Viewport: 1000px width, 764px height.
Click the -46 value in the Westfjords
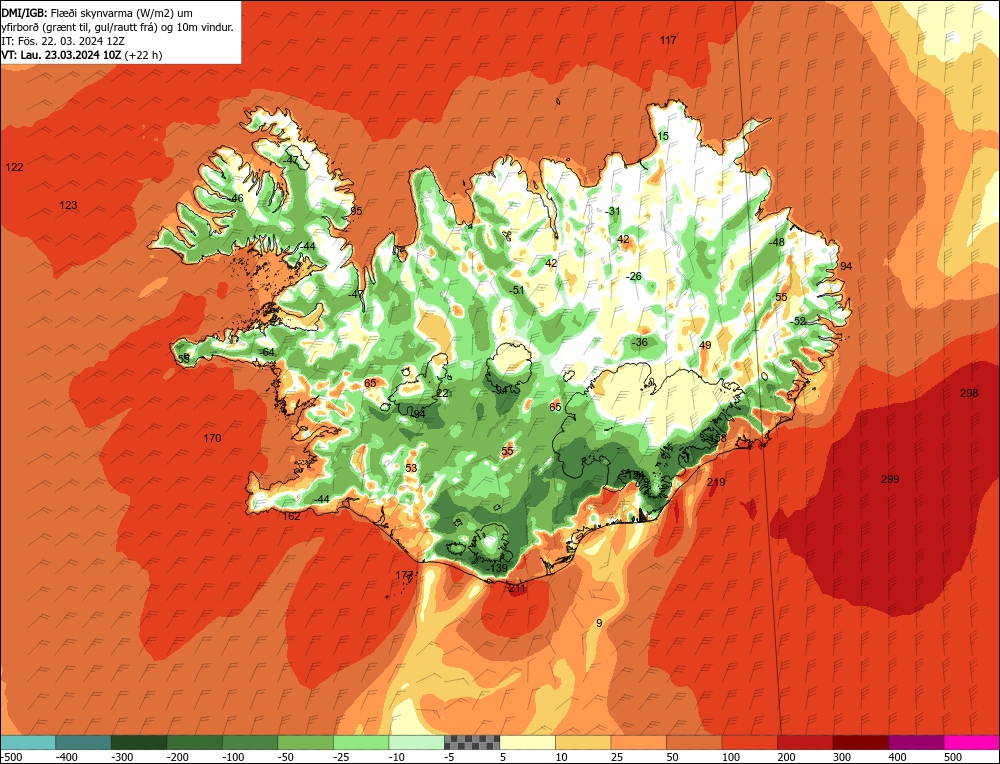click(237, 198)
